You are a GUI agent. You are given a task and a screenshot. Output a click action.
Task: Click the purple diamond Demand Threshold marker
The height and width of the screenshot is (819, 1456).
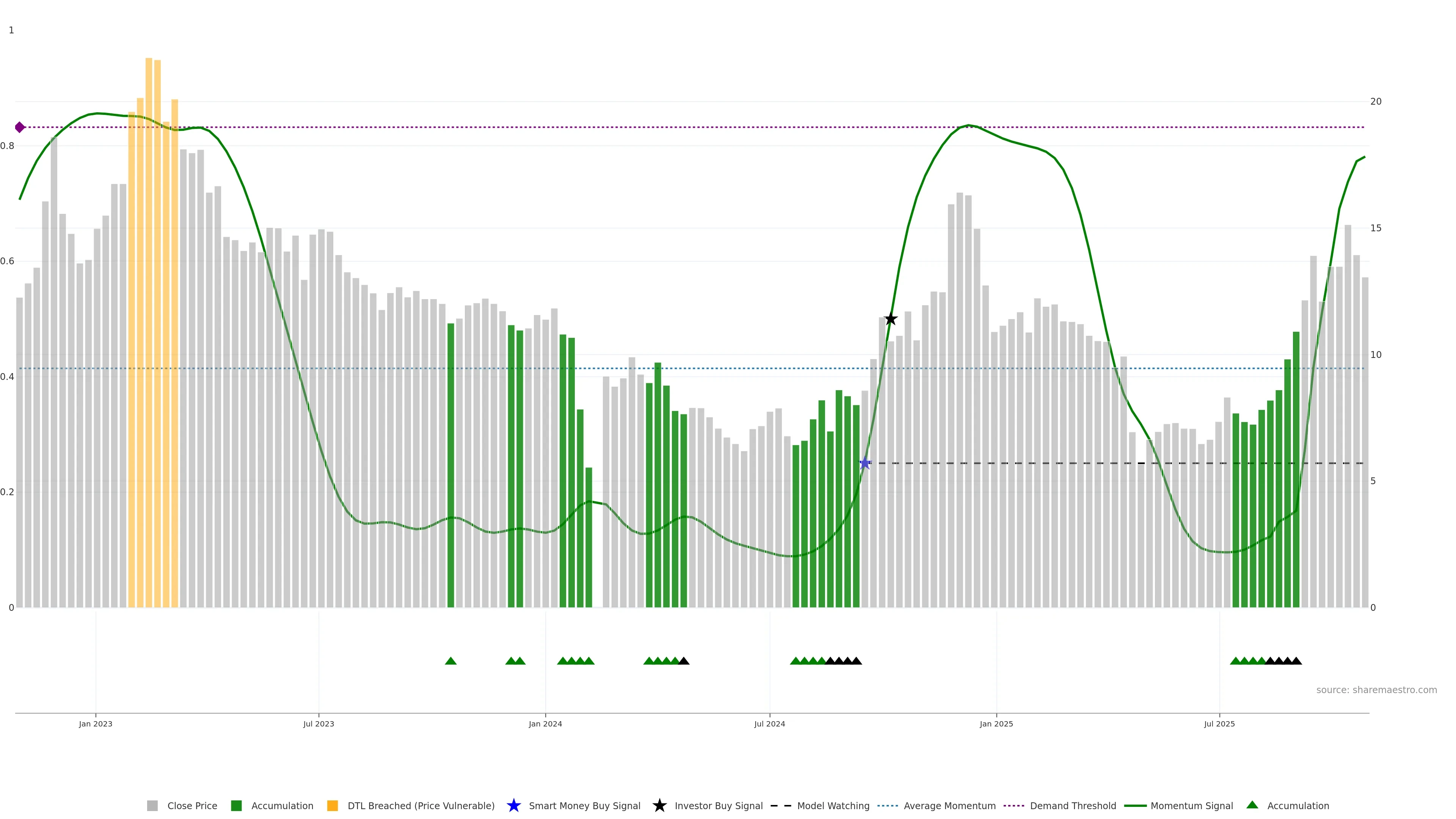click(20, 127)
